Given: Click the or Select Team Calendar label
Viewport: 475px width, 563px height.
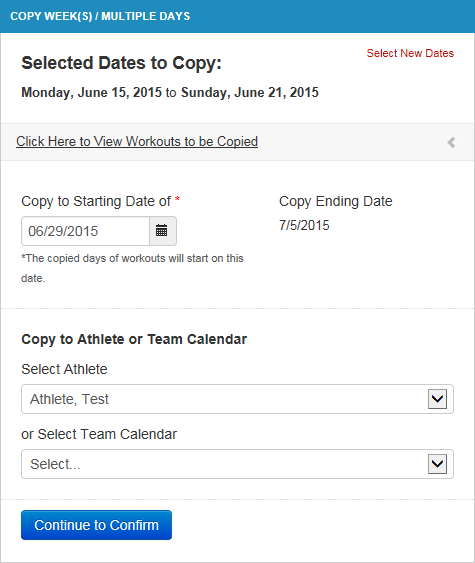Looking at the screenshot, I should (x=99, y=434).
